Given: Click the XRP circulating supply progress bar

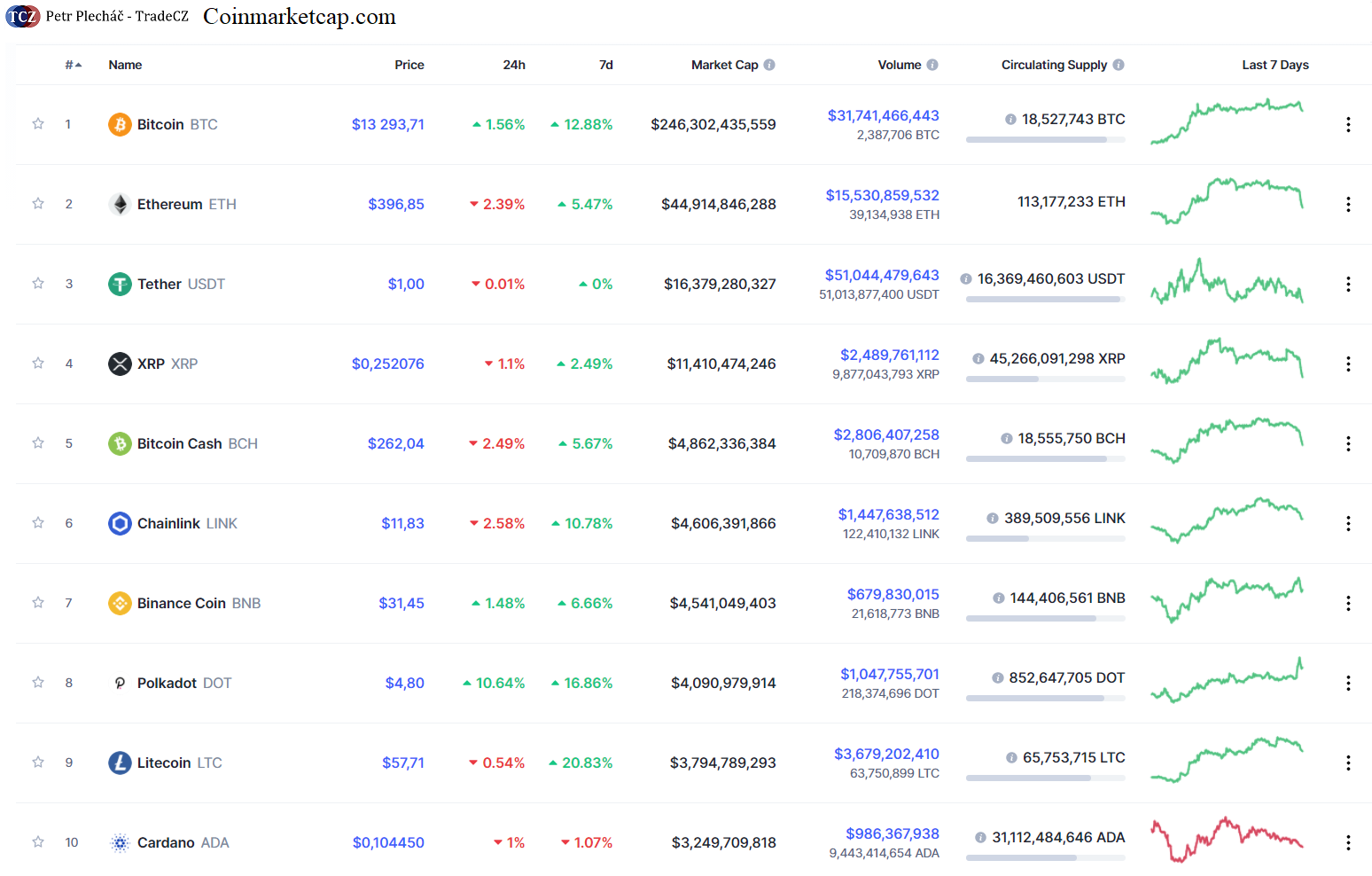Looking at the screenshot, I should 1045,379.
